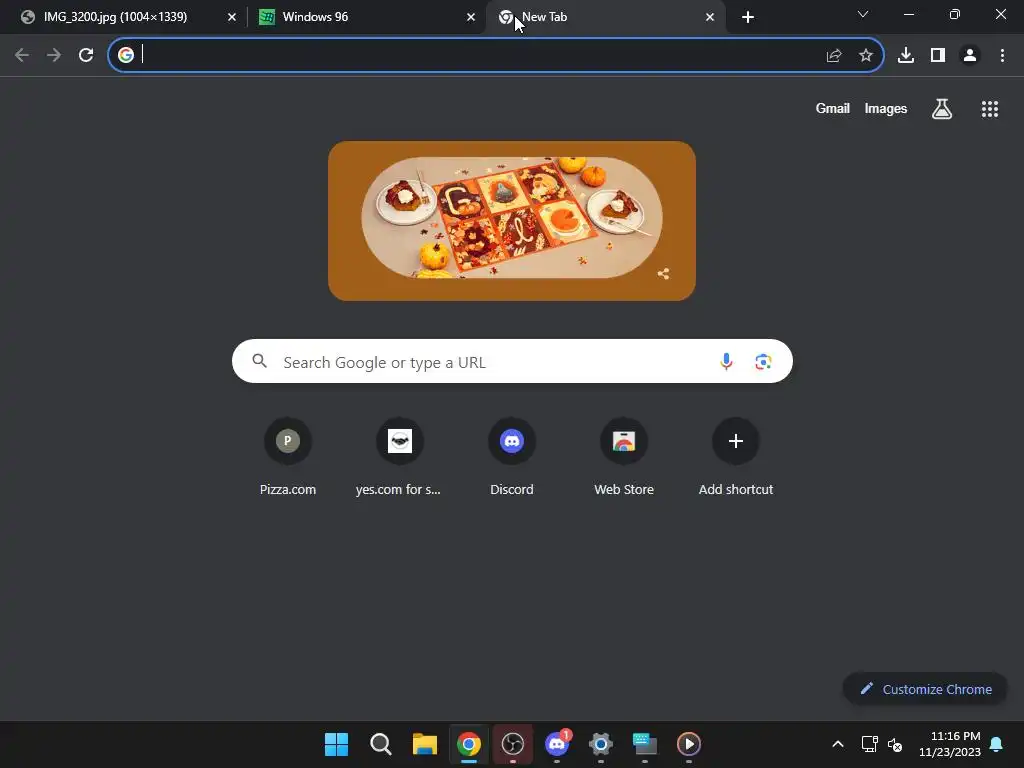Screen dimensions: 1024x768
Task: Click the forward navigation arrow
Action: pyautogui.click(x=54, y=56)
